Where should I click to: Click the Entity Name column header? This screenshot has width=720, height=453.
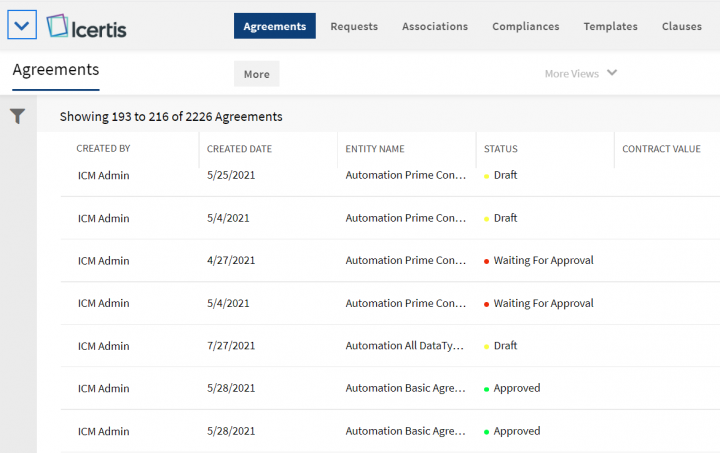(375, 149)
